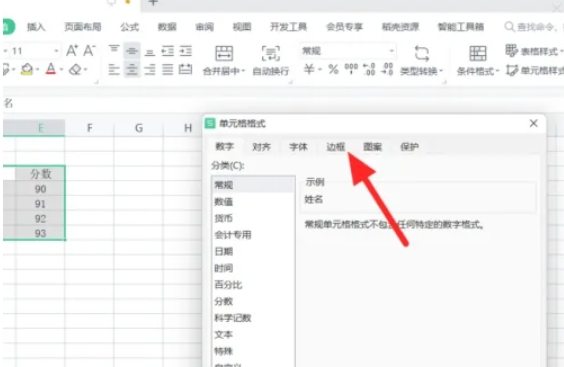564x367 pixels.
Task: Open the Insert (插入) ribbon tab
Action: (36, 27)
